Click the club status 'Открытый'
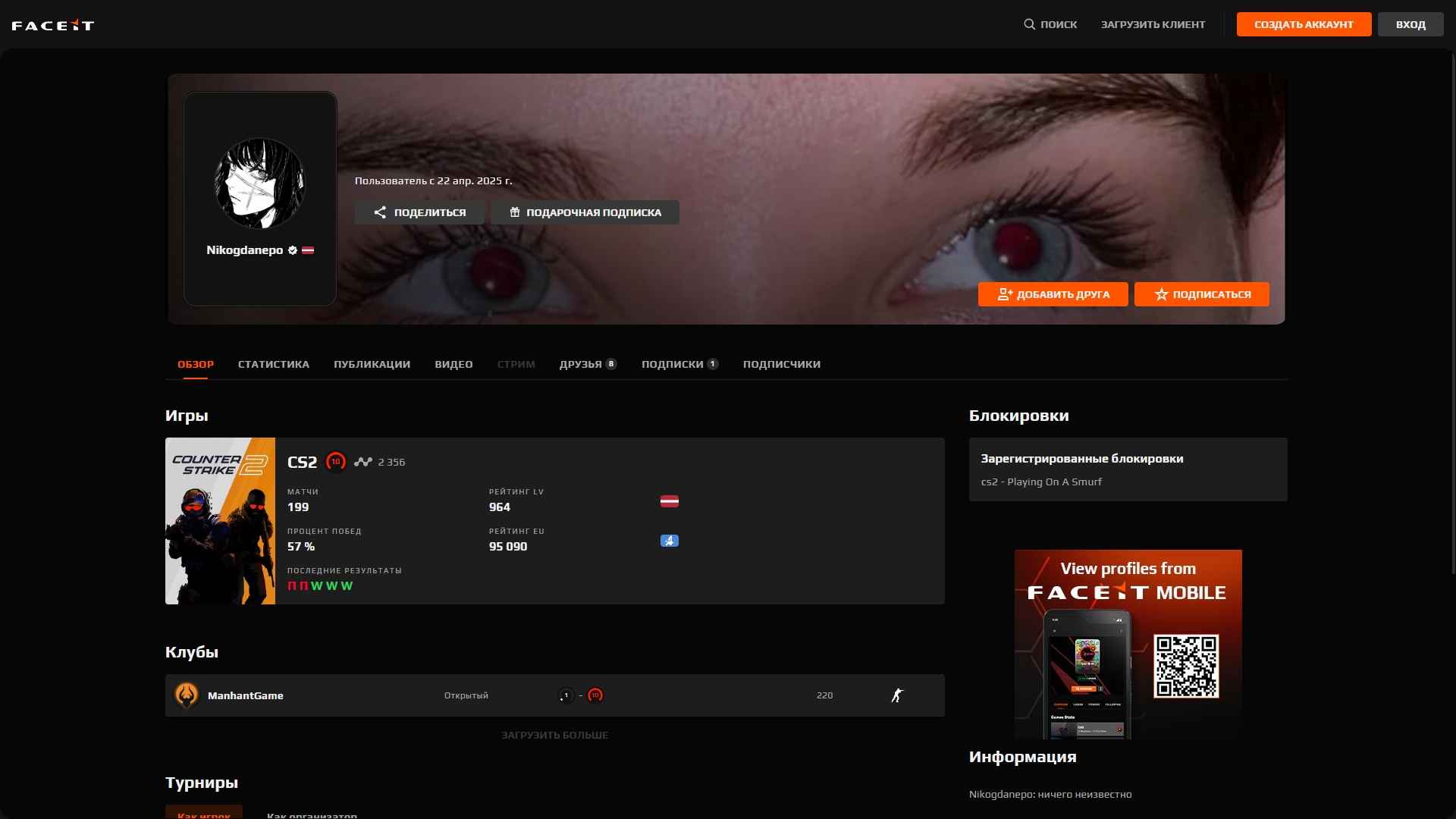The width and height of the screenshot is (1456, 819). (x=466, y=695)
